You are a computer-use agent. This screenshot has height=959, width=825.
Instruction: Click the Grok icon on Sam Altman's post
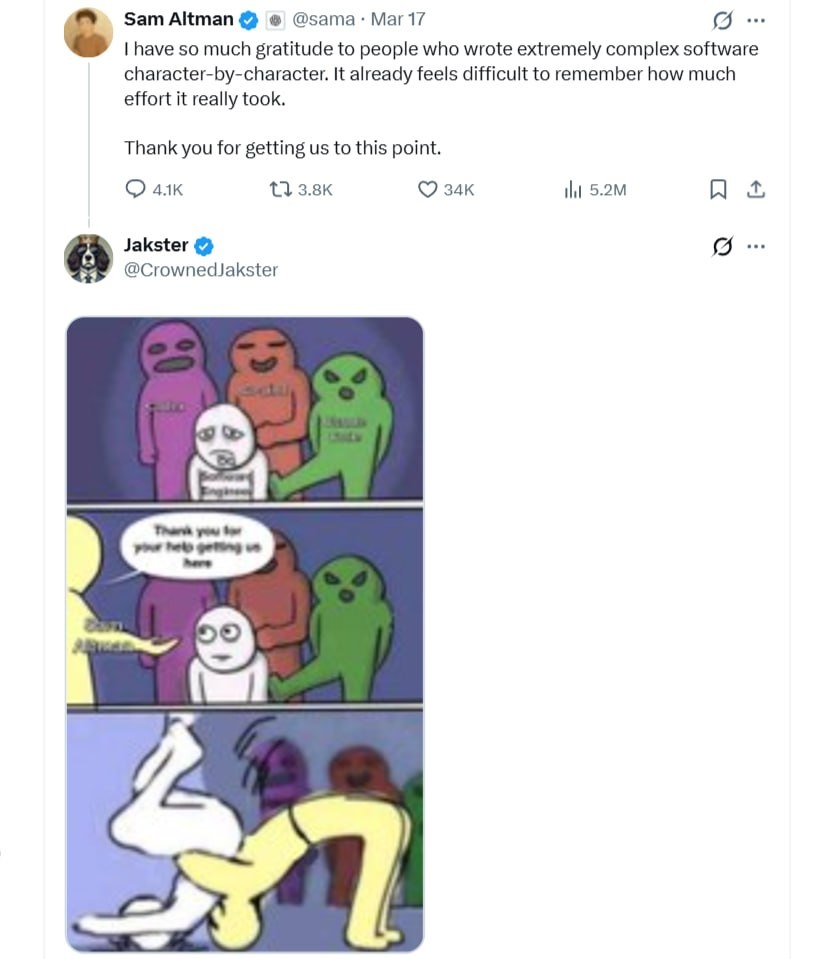(x=720, y=19)
